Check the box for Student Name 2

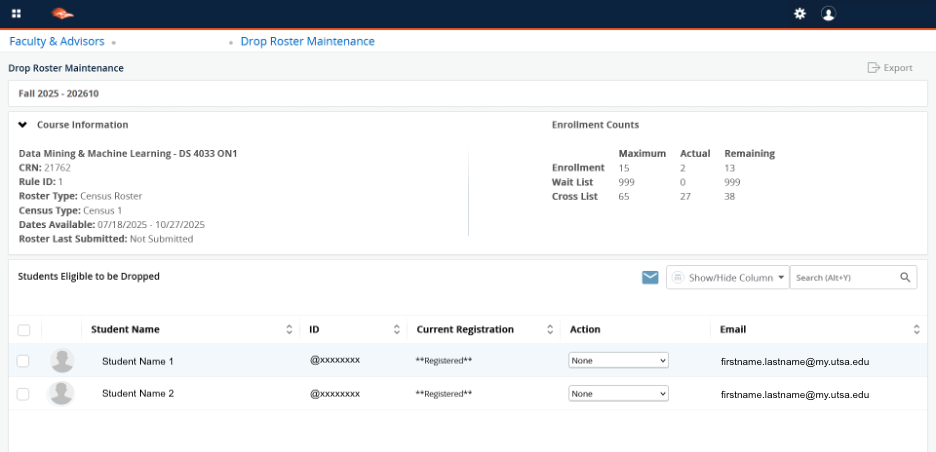pos(24,394)
